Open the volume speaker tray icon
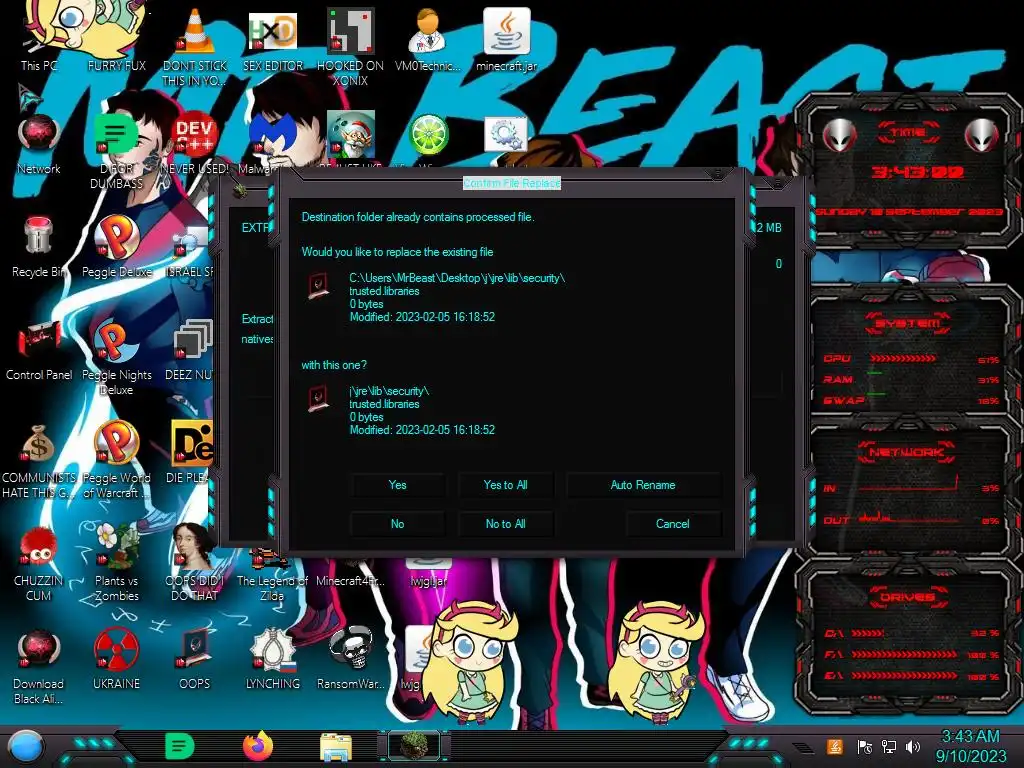Image resolution: width=1024 pixels, height=768 pixels. pos(913,746)
